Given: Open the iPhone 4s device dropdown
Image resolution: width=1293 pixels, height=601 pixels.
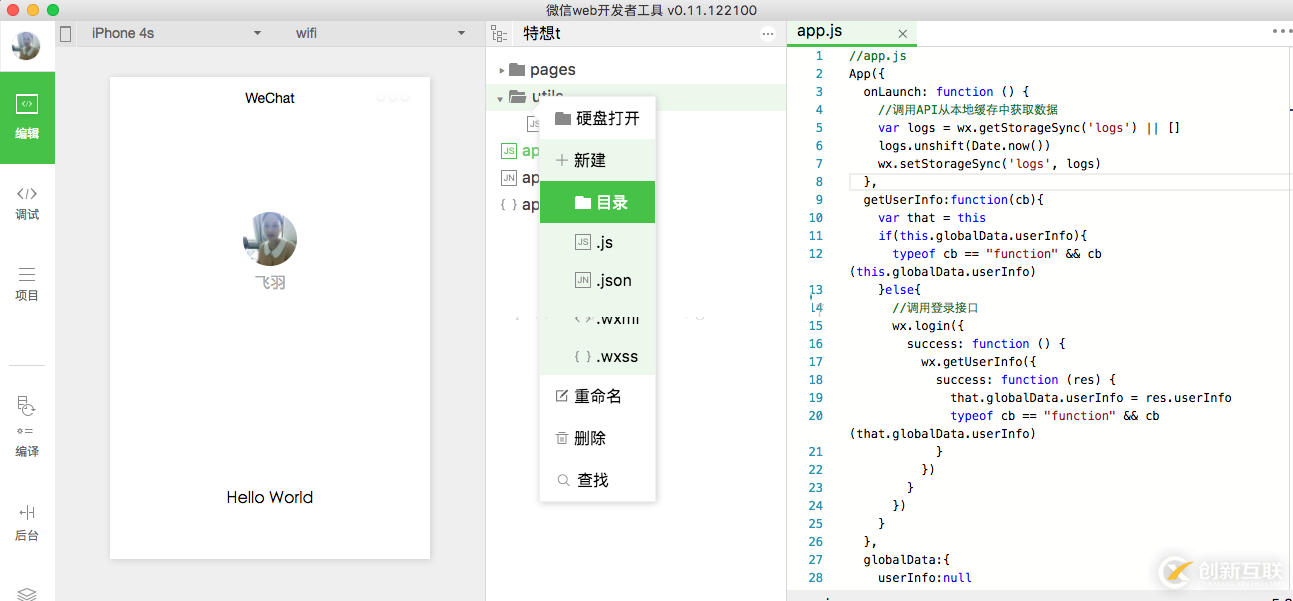Looking at the screenshot, I should (x=175, y=33).
